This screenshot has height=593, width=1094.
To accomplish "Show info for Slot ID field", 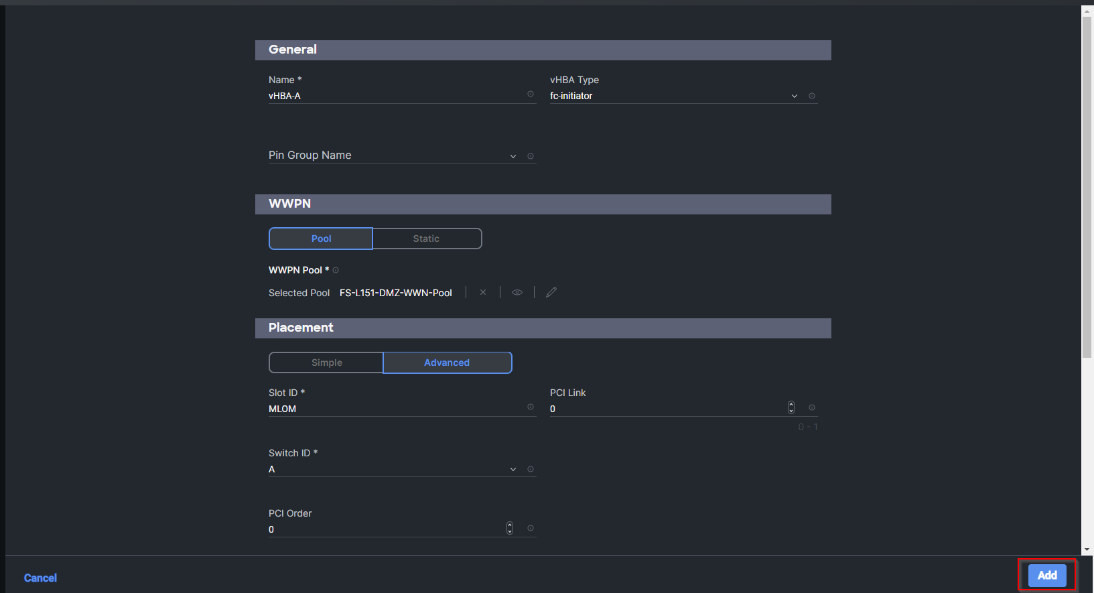I will 530,407.
